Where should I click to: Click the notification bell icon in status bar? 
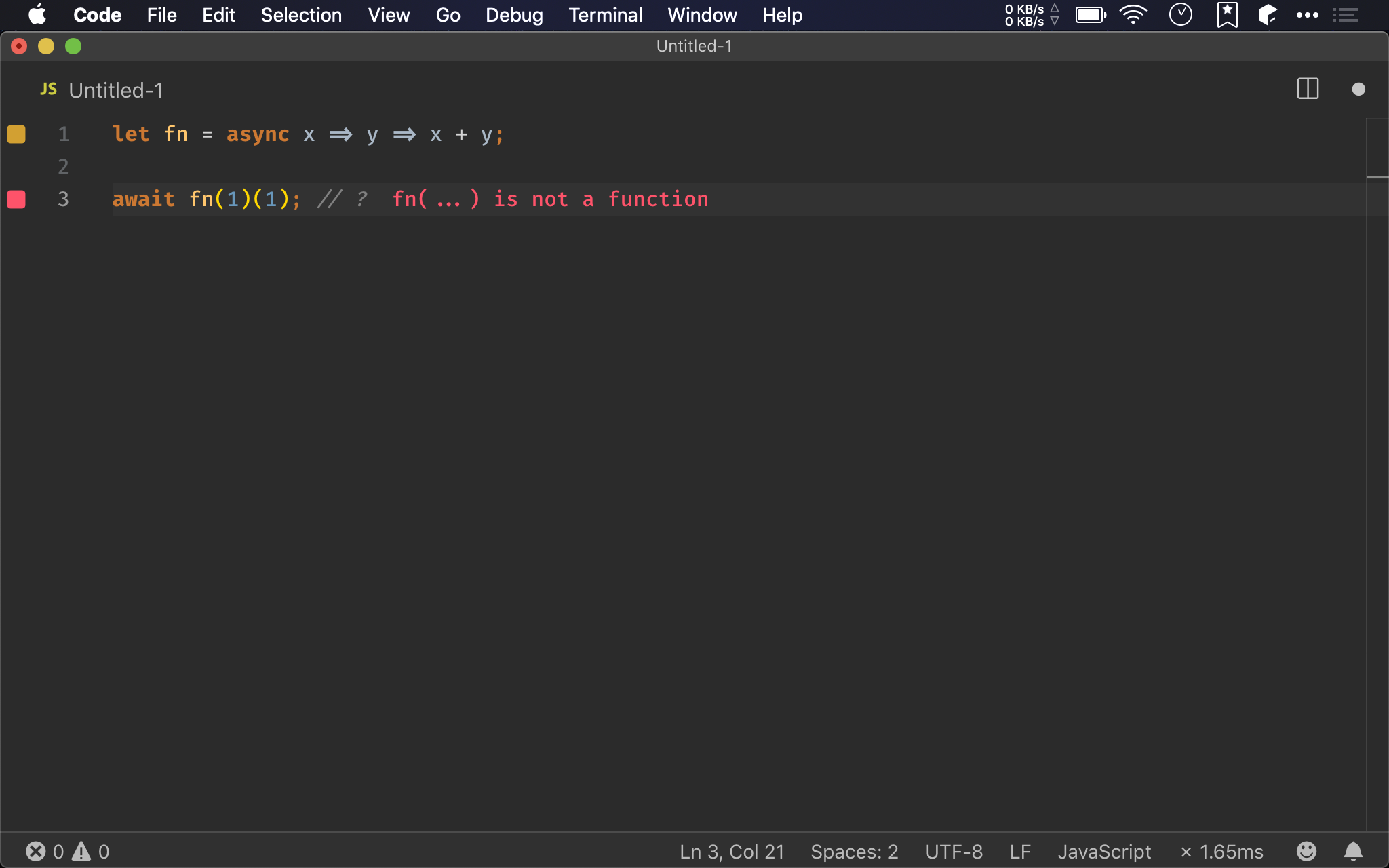pyautogui.click(x=1357, y=851)
